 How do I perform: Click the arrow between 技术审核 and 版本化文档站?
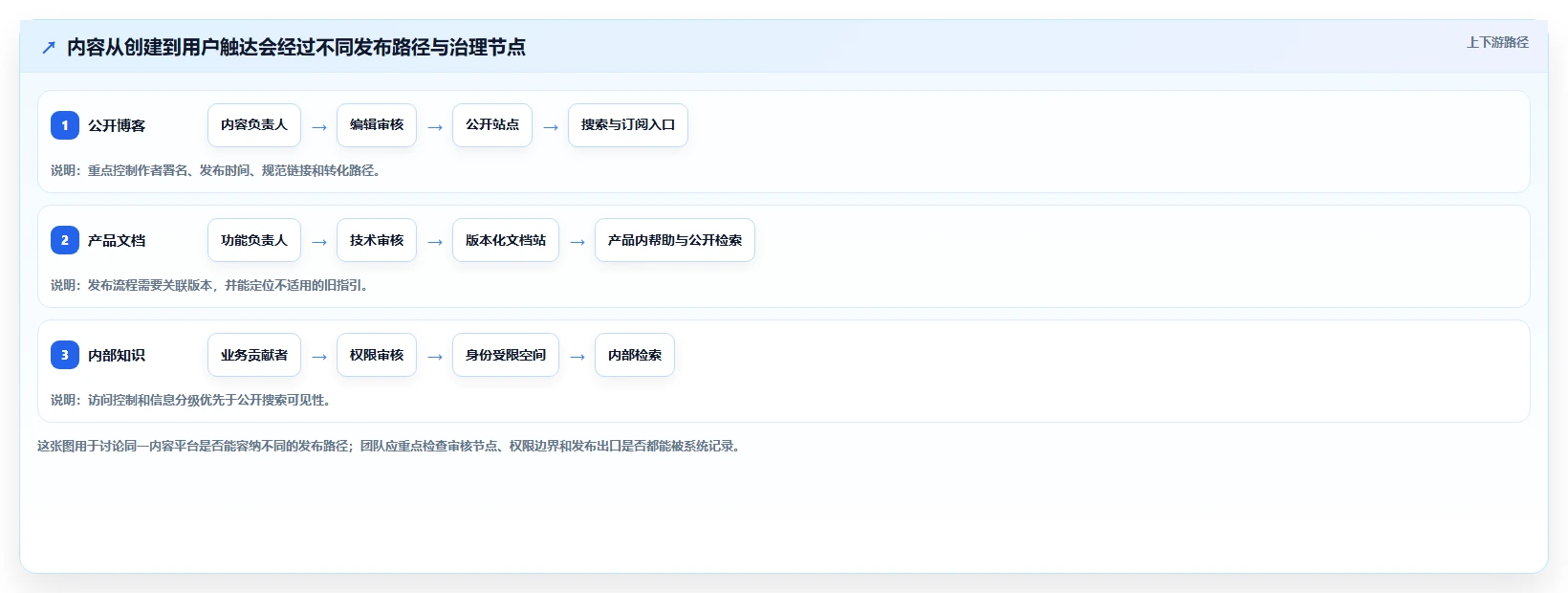(x=435, y=242)
